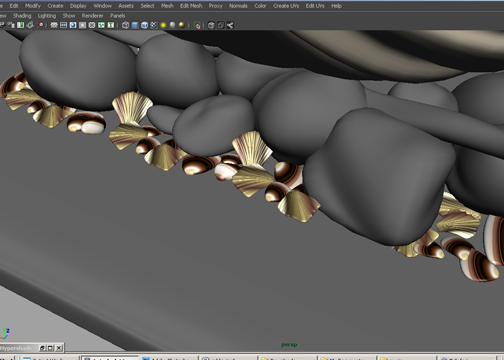The height and width of the screenshot is (360, 504).
Task: Select smooth shade all blue cube
Action: [x=135, y=25]
